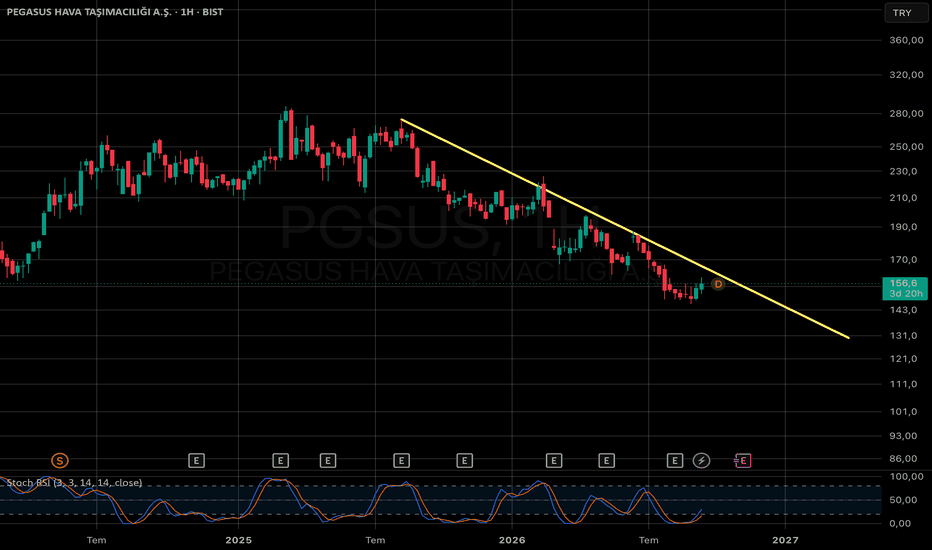Click the 190,0 price axis label
Image resolution: width=932 pixels, height=550 pixels.
tap(903, 227)
